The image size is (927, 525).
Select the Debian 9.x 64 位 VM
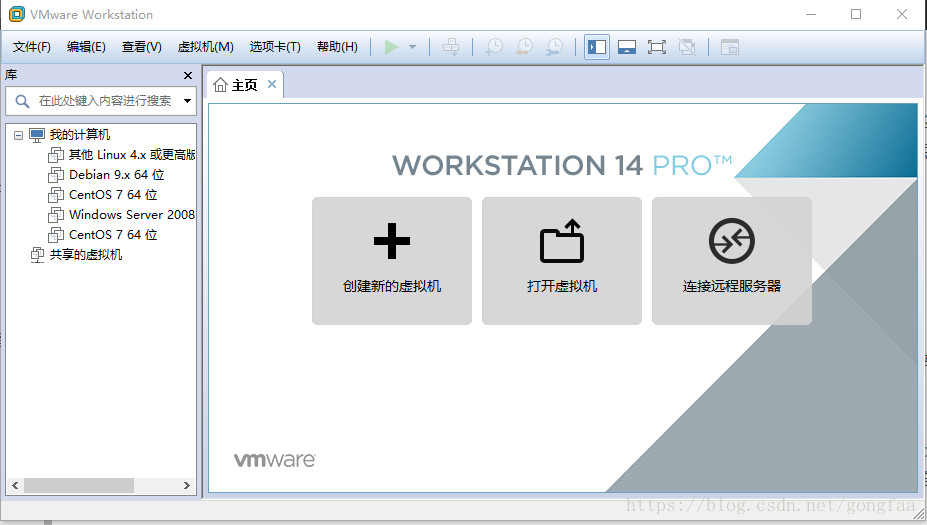(x=116, y=175)
